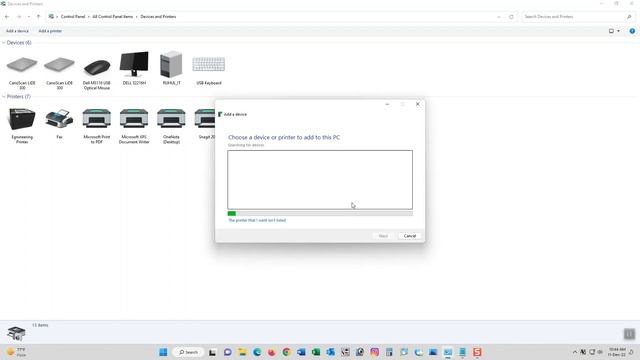Viewport: 640px width, 360px height.
Task: Click the '13 items' status text
Action: pyautogui.click(x=40, y=325)
